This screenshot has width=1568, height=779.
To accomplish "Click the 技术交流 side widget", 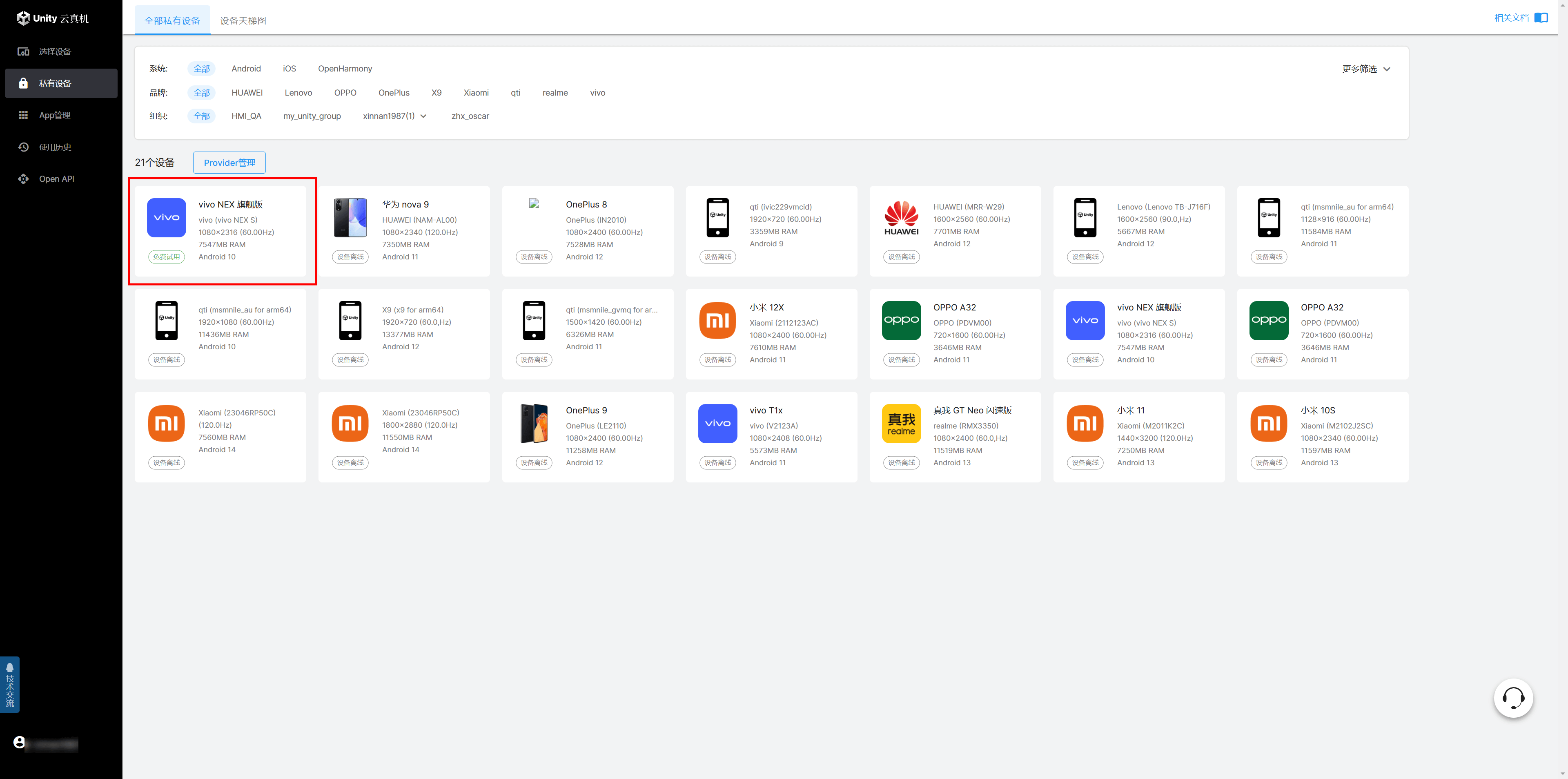I will 10,685.
